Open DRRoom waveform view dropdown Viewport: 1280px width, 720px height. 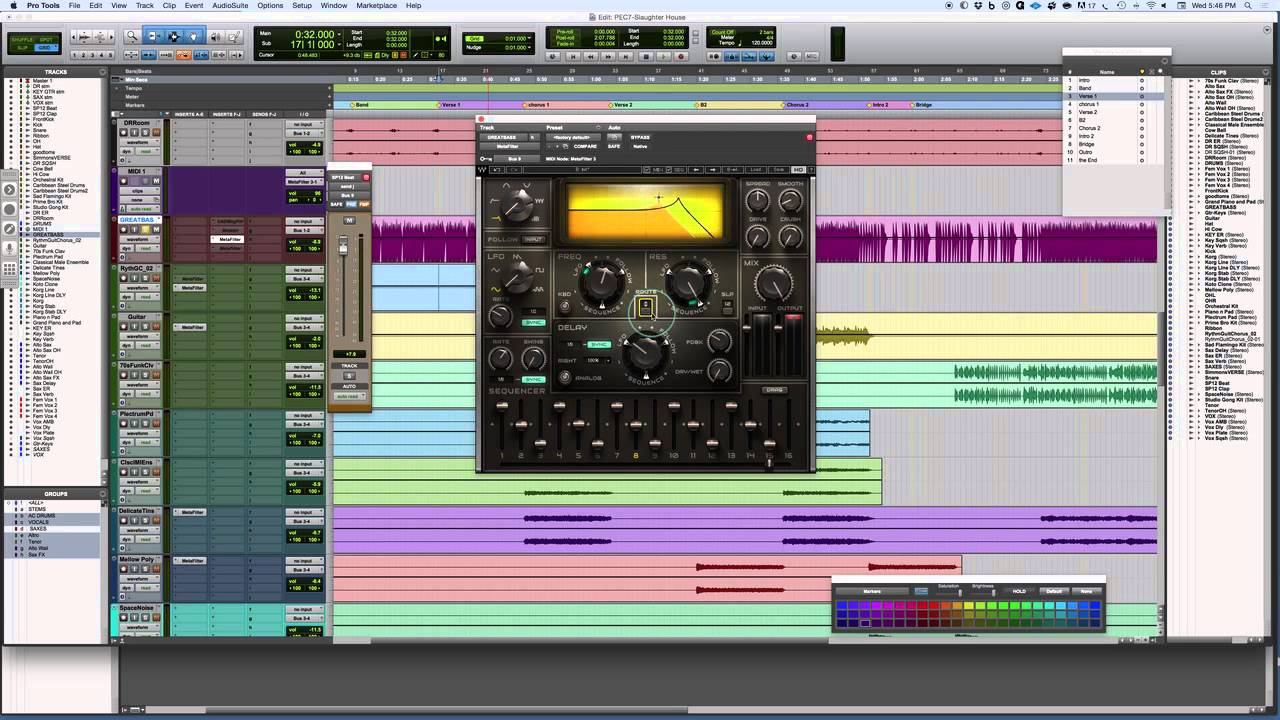140,142
